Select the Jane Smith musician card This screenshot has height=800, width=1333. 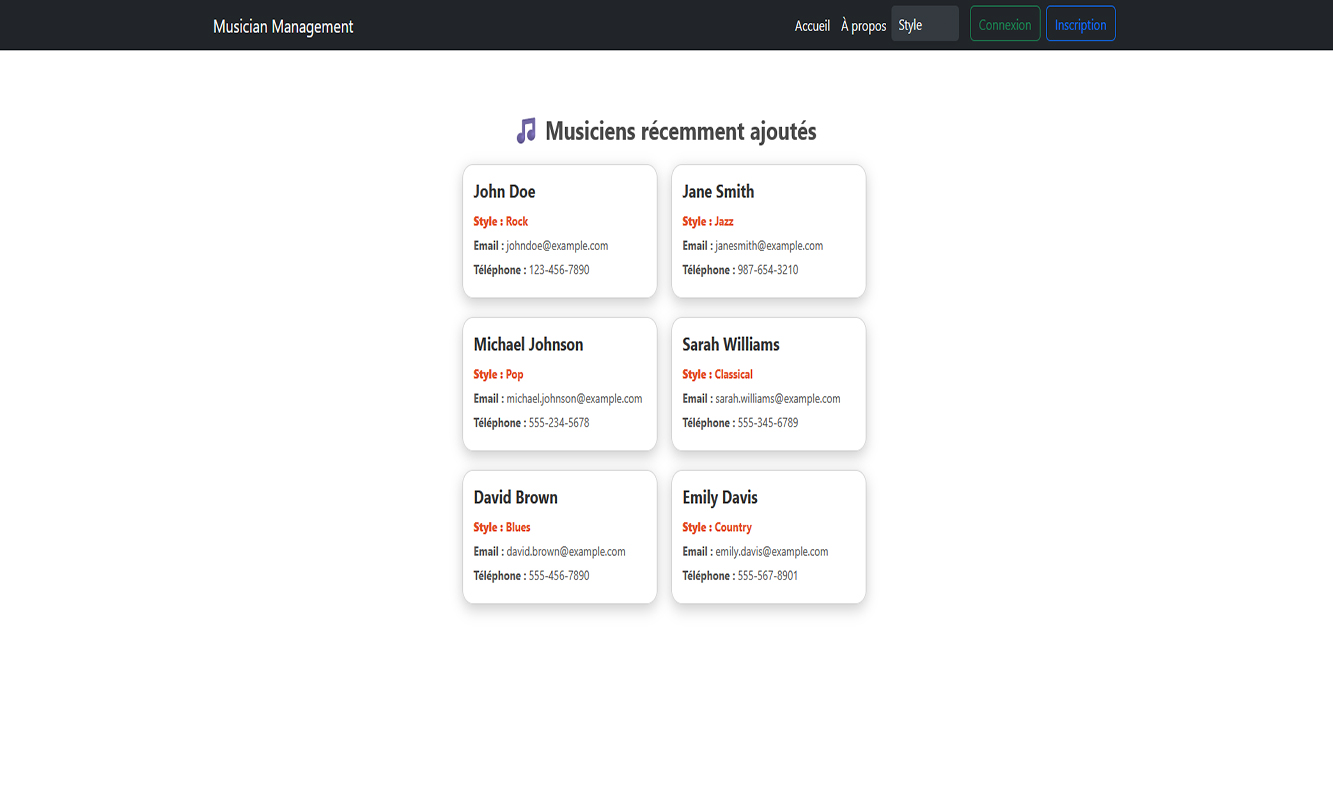[x=768, y=231]
